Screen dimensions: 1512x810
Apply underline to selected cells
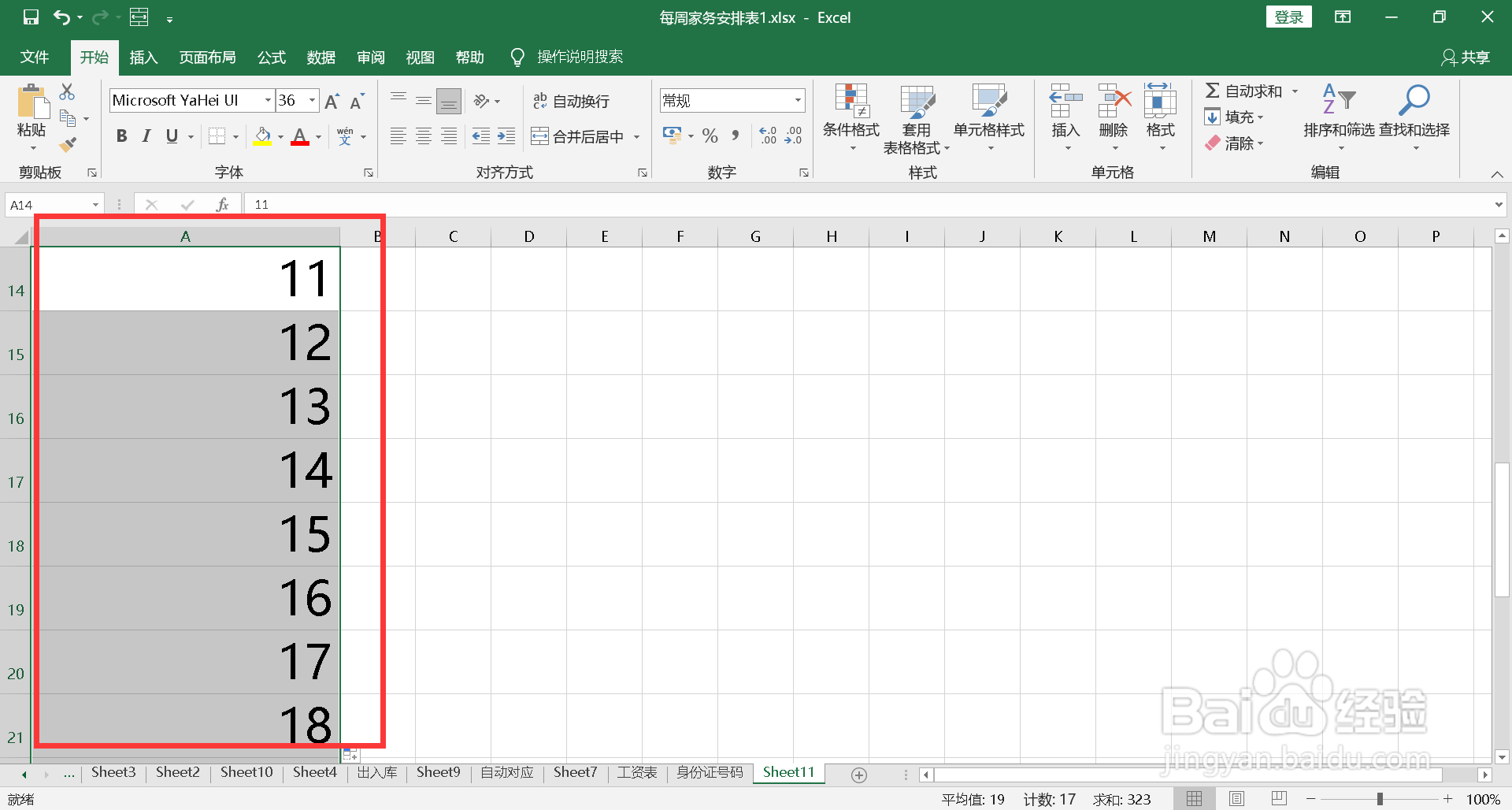click(x=172, y=136)
